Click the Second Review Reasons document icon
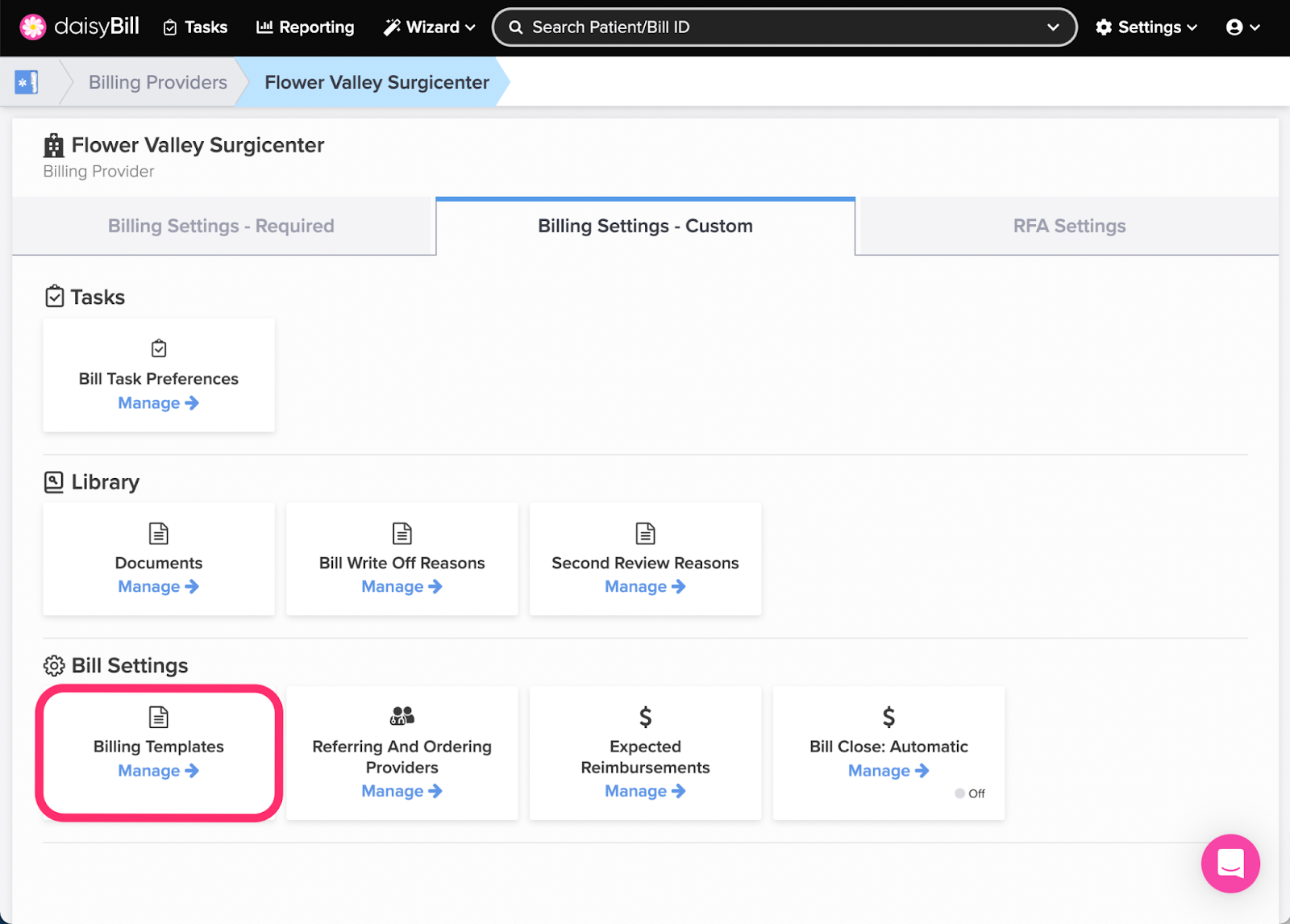Viewport: 1290px width, 924px height. pyautogui.click(x=645, y=533)
